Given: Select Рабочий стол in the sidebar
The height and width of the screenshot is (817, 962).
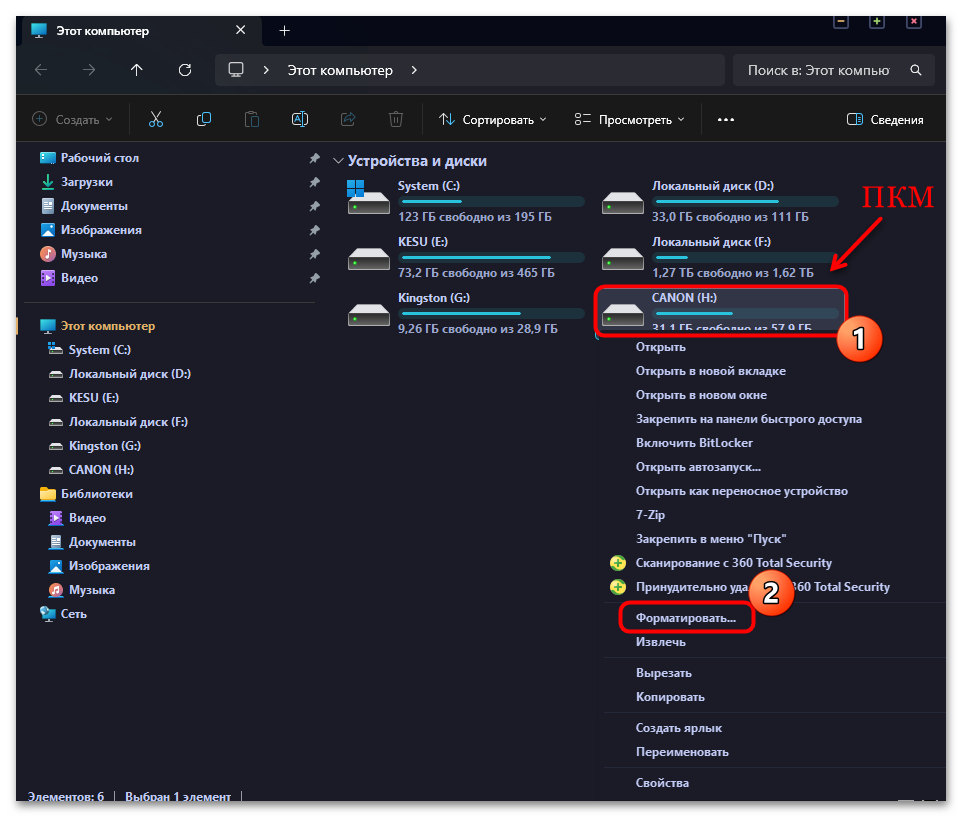Looking at the screenshot, I should pyautogui.click(x=99, y=158).
